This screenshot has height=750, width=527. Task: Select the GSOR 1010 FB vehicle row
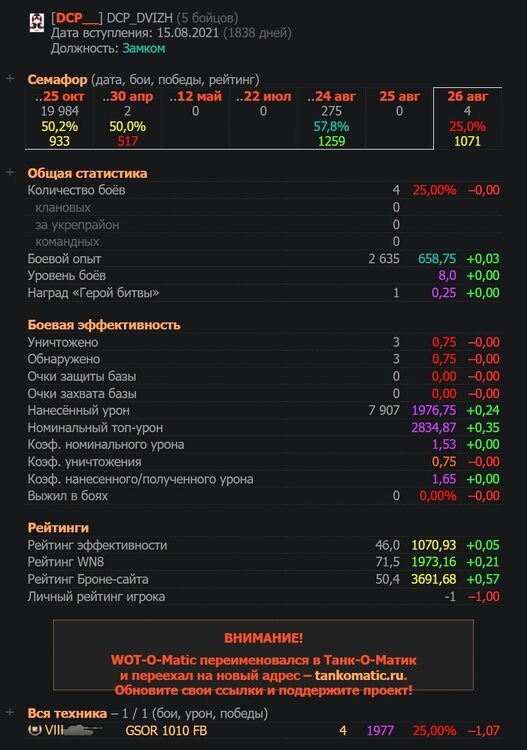coord(264,730)
